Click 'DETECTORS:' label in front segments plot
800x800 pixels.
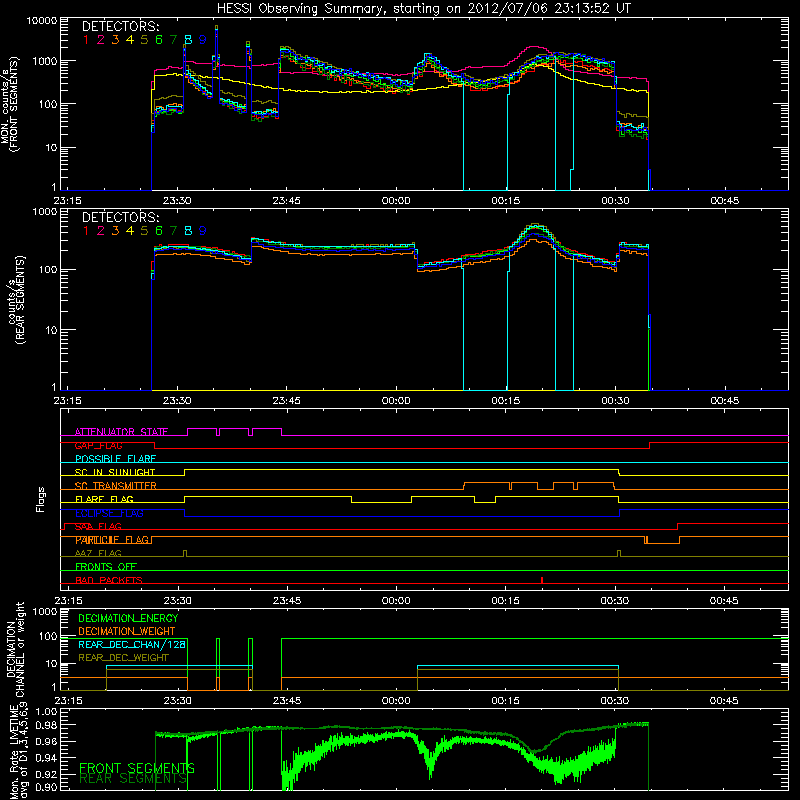[x=121, y=26]
